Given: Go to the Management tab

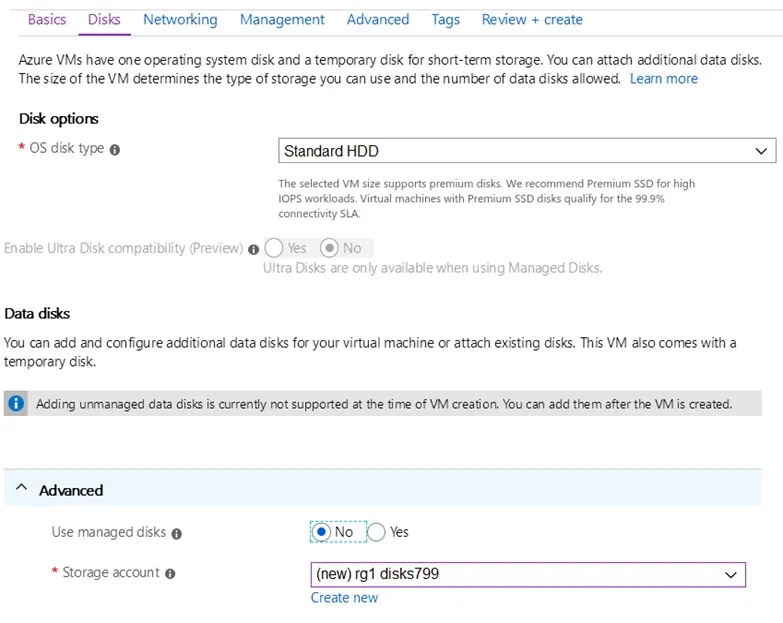Looking at the screenshot, I should (x=282, y=19).
